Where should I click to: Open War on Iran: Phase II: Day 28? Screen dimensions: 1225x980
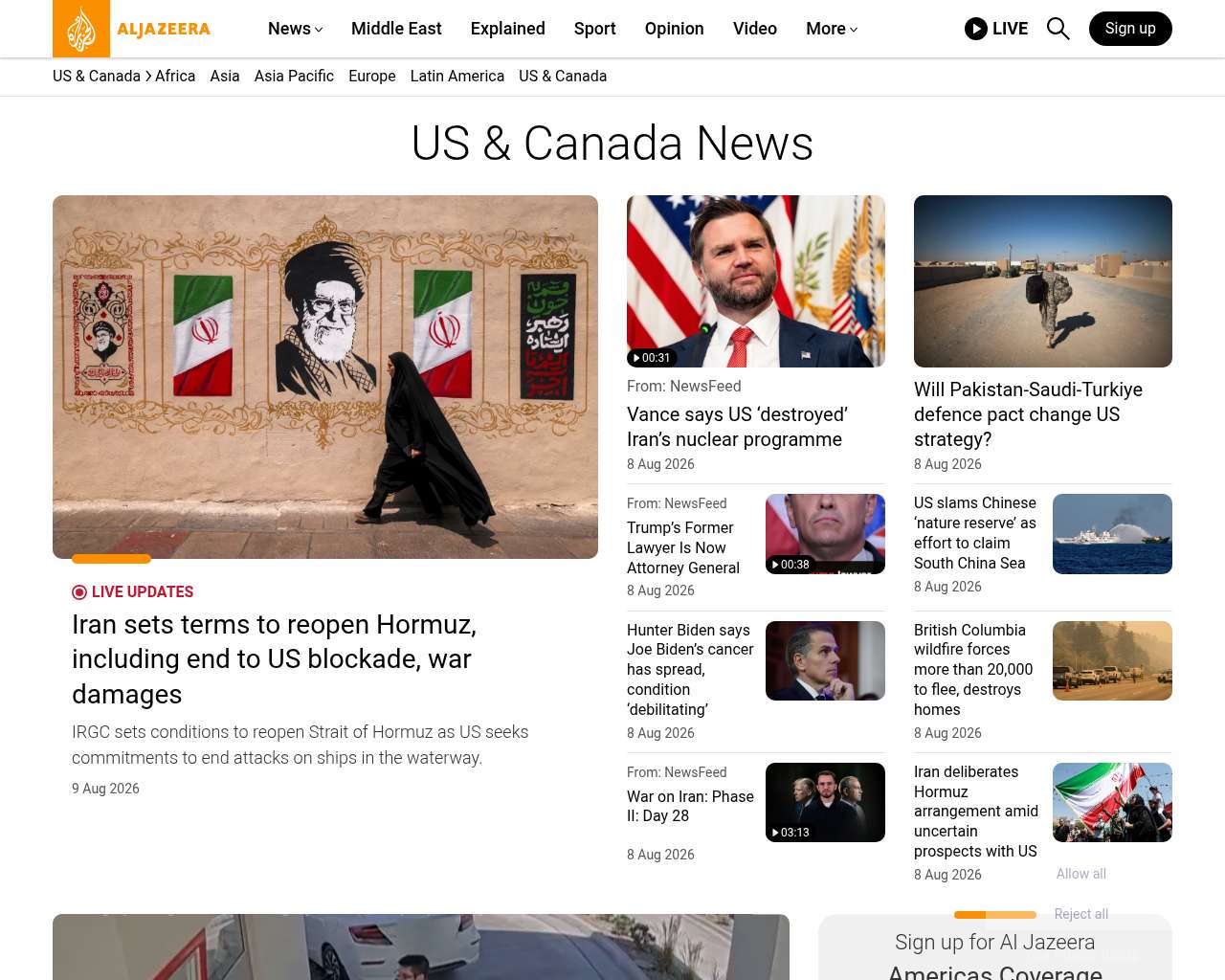click(x=690, y=806)
